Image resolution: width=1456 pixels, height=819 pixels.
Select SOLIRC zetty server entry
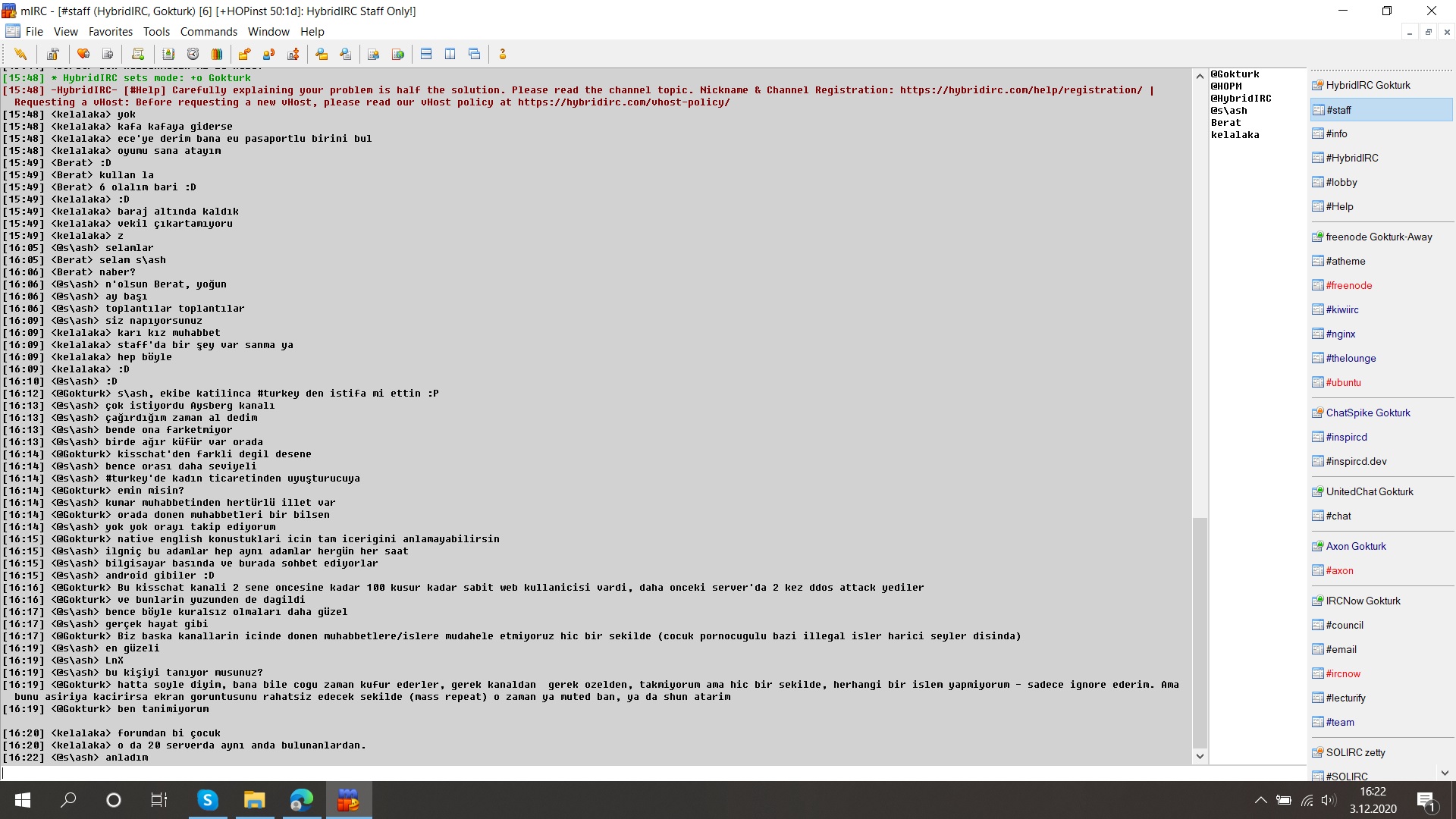click(1381, 752)
